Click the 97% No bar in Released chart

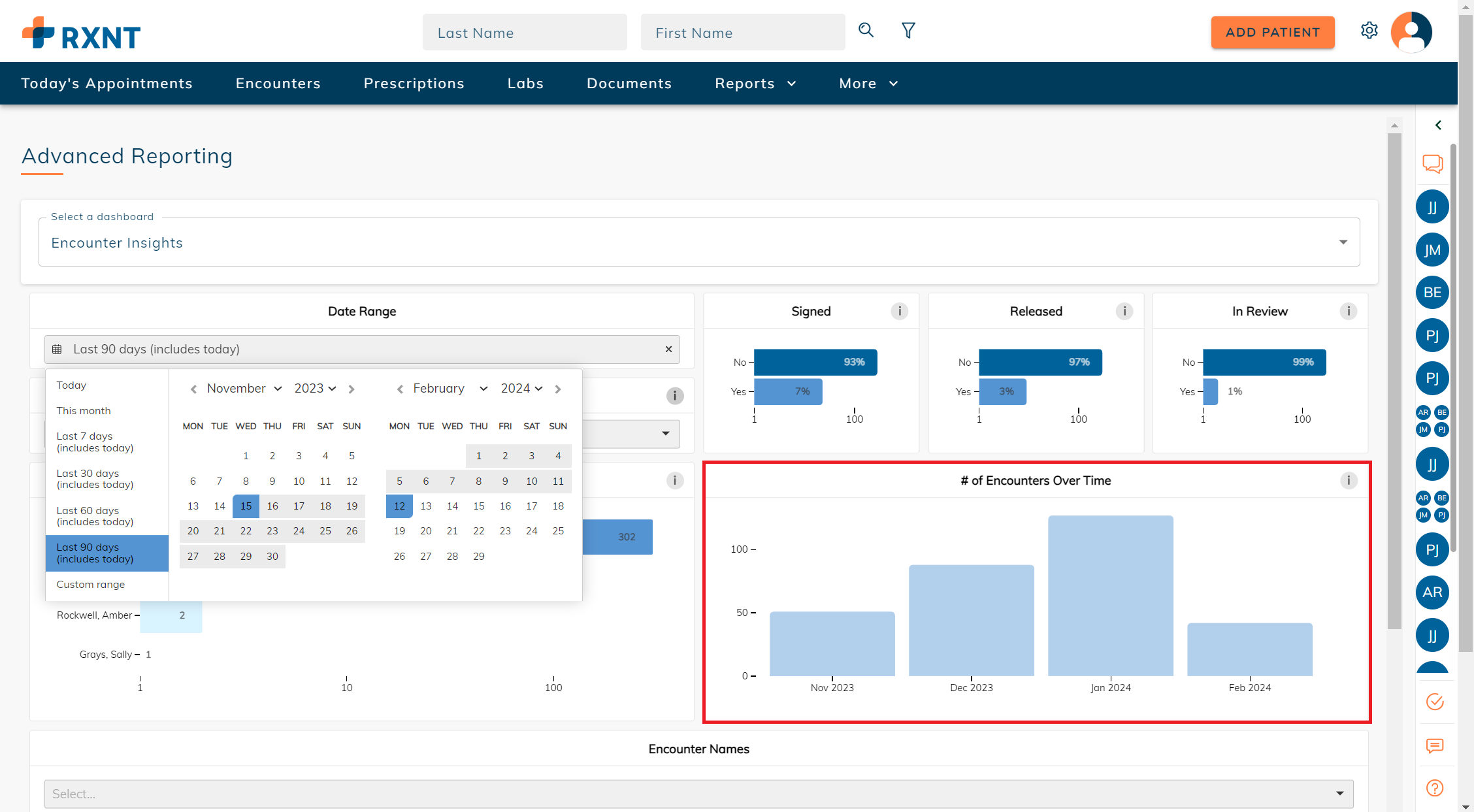tap(1040, 362)
